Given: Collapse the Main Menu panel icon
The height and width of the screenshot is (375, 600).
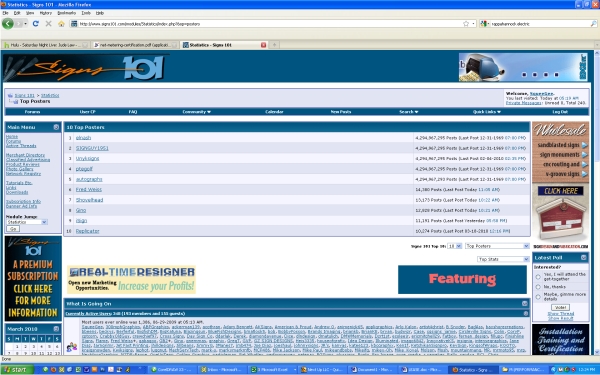Looking at the screenshot, I should tap(56, 127).
